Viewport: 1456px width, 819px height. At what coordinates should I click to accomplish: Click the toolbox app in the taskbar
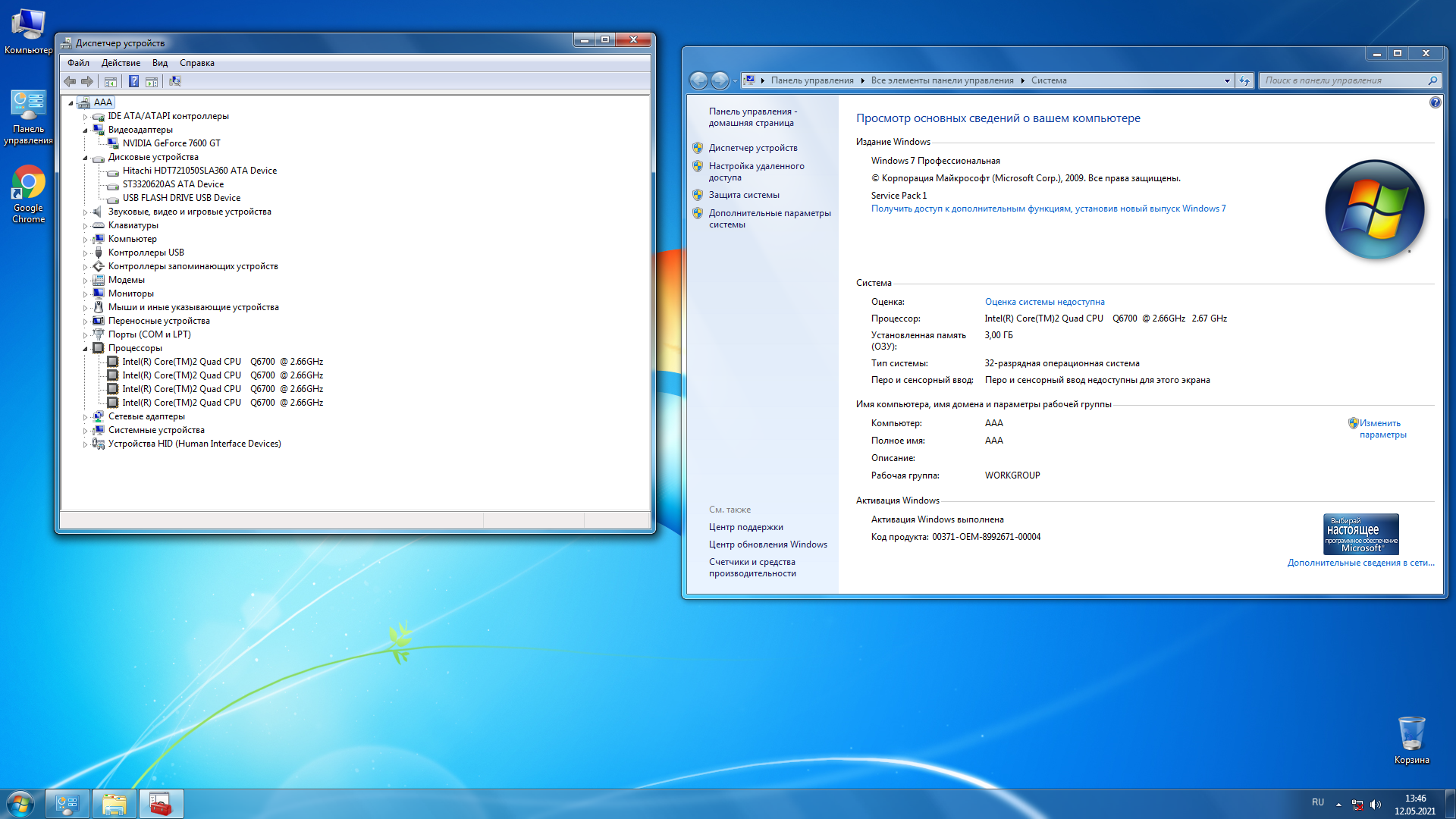pyautogui.click(x=160, y=804)
